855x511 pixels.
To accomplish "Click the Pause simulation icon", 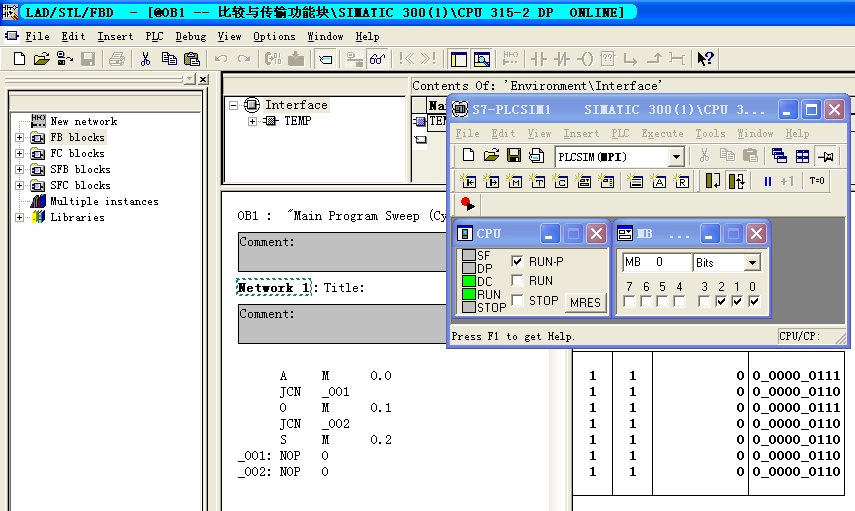I will pos(767,181).
